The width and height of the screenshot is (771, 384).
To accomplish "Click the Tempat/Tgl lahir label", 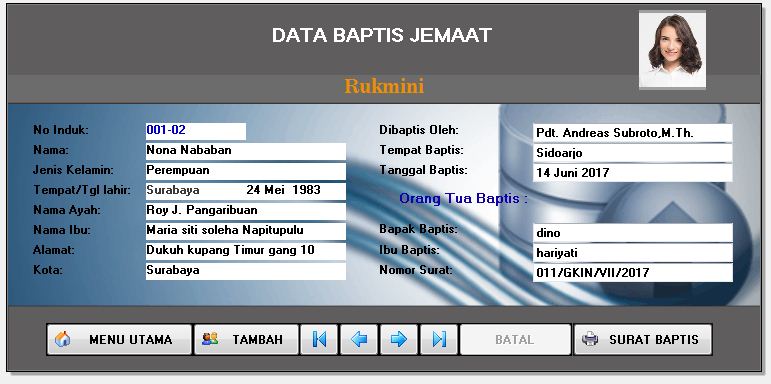I will [x=82, y=191].
